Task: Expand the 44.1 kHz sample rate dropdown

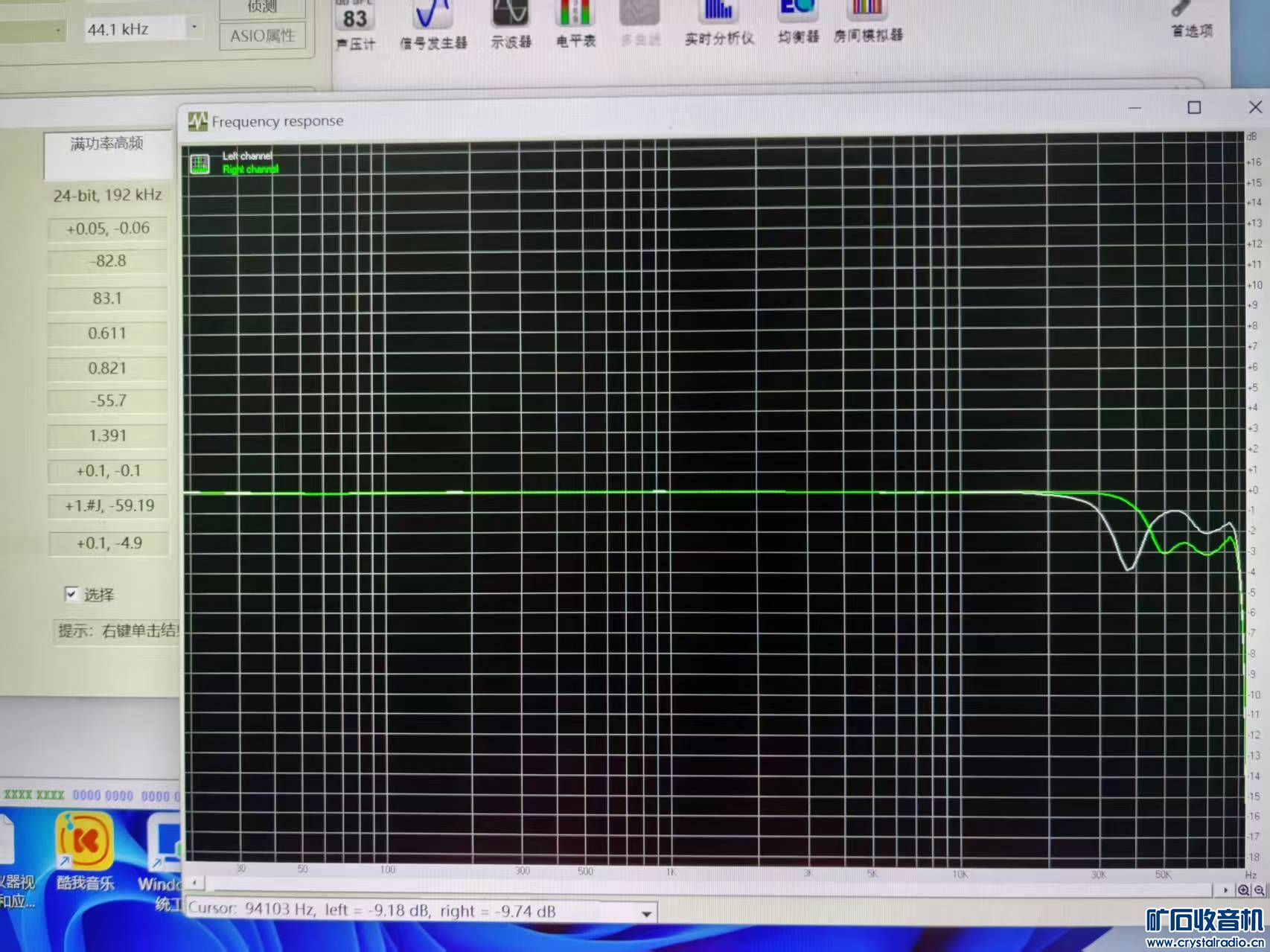Action: (x=194, y=28)
